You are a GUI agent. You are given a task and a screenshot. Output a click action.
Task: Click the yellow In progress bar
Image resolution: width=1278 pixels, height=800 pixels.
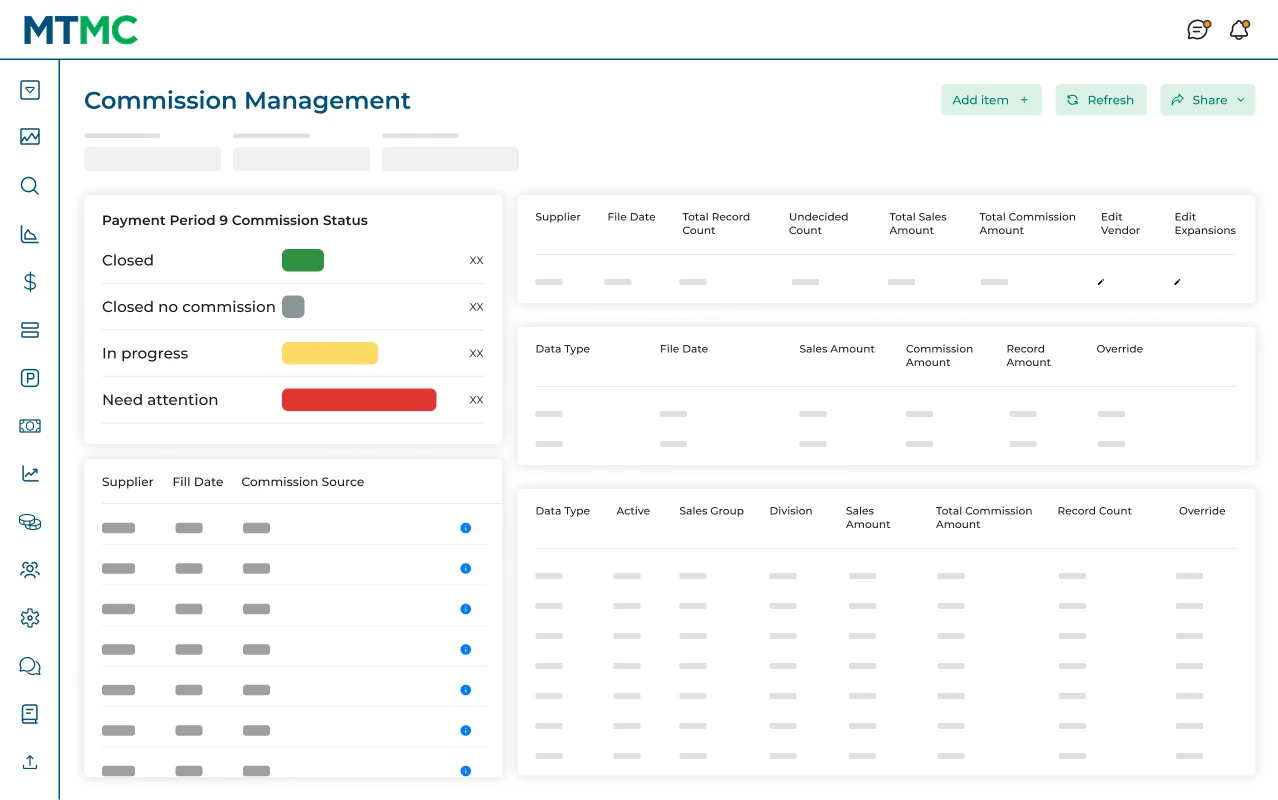pos(330,353)
